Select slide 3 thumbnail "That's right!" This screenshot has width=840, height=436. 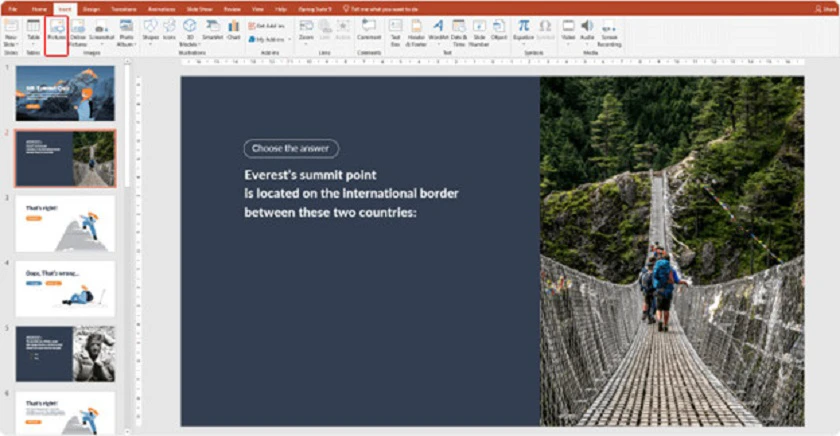tap(65, 224)
